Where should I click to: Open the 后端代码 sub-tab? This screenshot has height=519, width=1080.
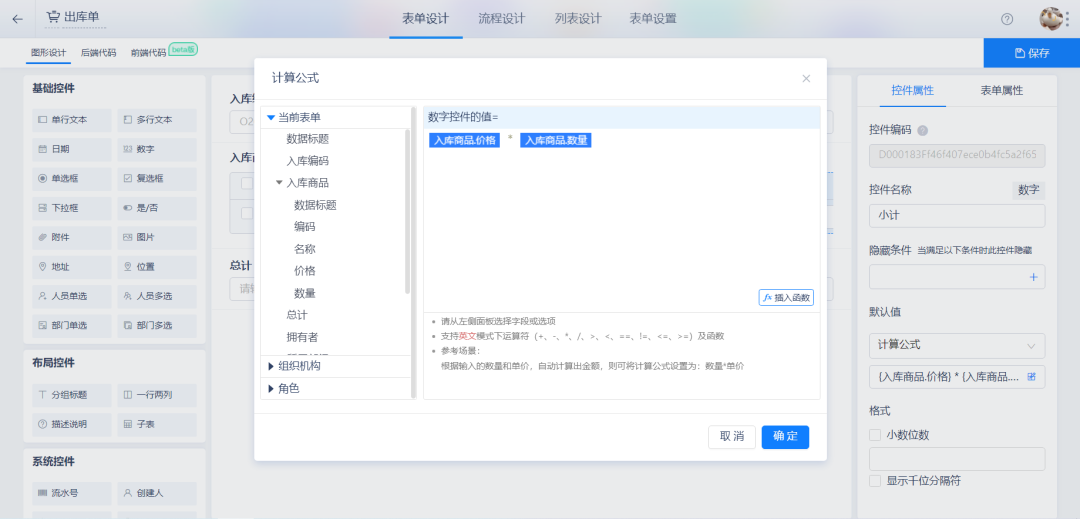tap(98, 52)
